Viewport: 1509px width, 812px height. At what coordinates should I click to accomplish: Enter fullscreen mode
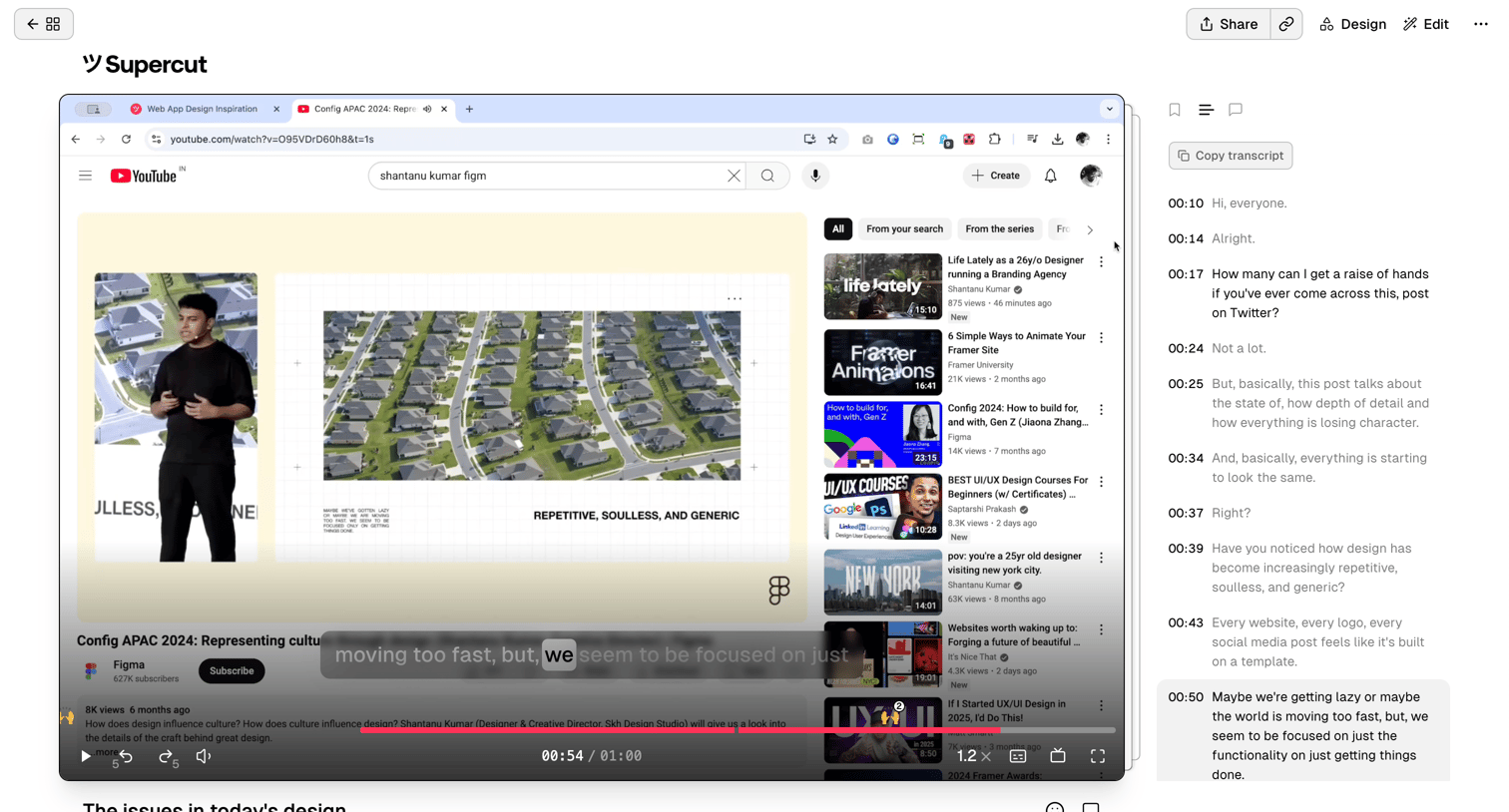click(1098, 756)
